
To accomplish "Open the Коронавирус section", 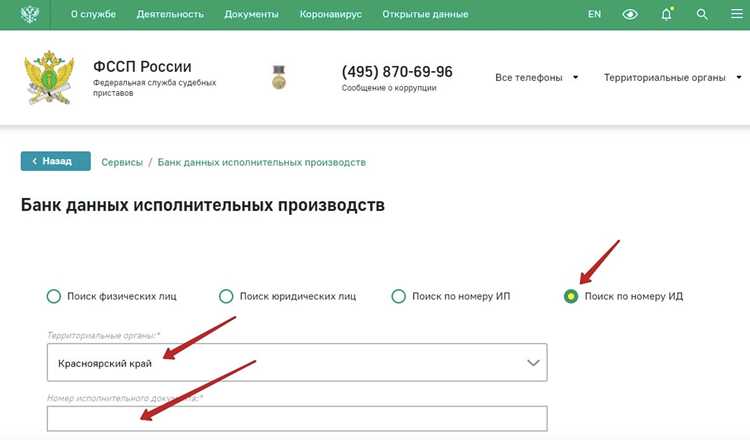I will point(331,14).
